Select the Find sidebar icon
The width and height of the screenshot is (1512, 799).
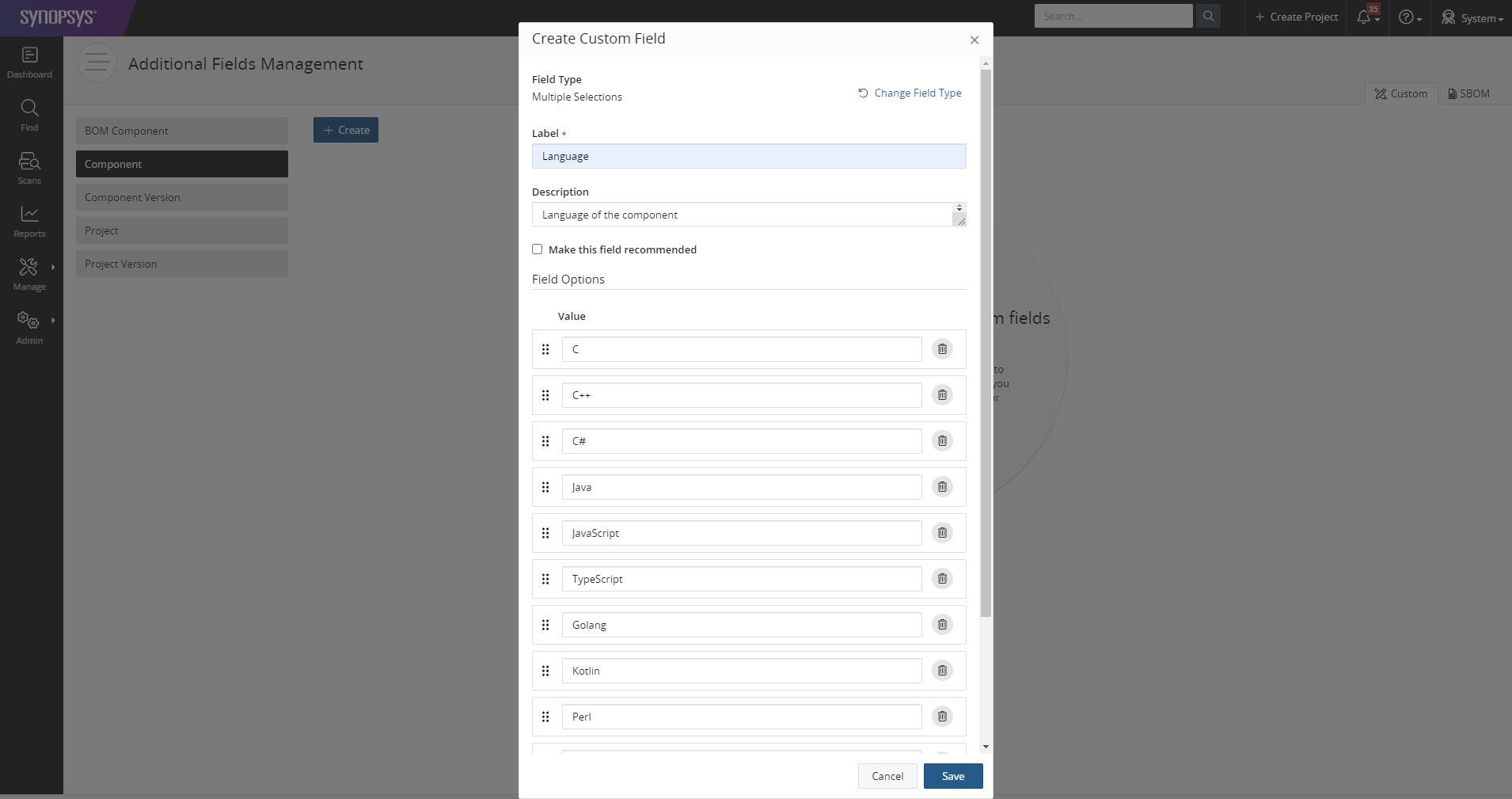[x=29, y=115]
